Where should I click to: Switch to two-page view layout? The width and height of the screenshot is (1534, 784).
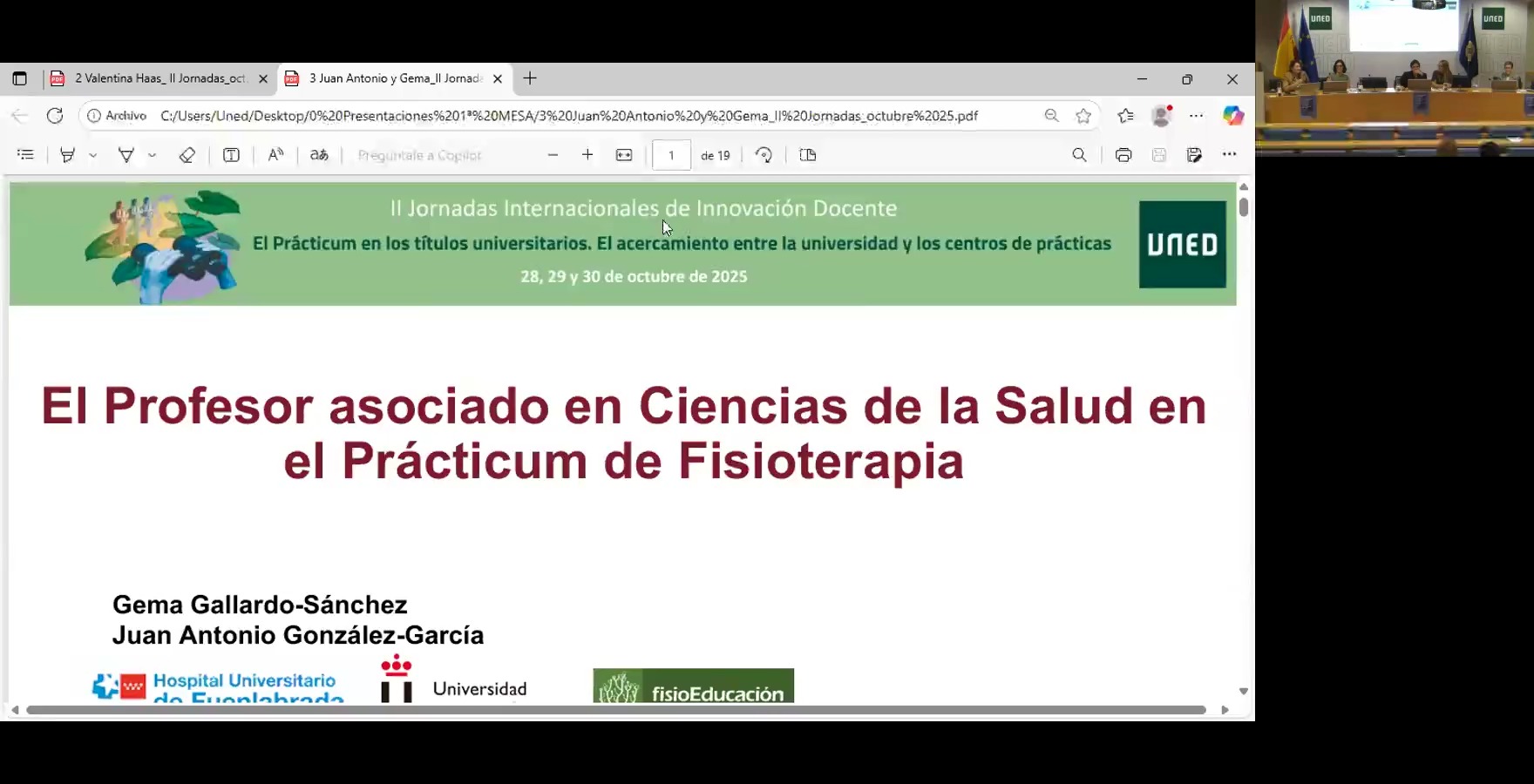pos(807,154)
